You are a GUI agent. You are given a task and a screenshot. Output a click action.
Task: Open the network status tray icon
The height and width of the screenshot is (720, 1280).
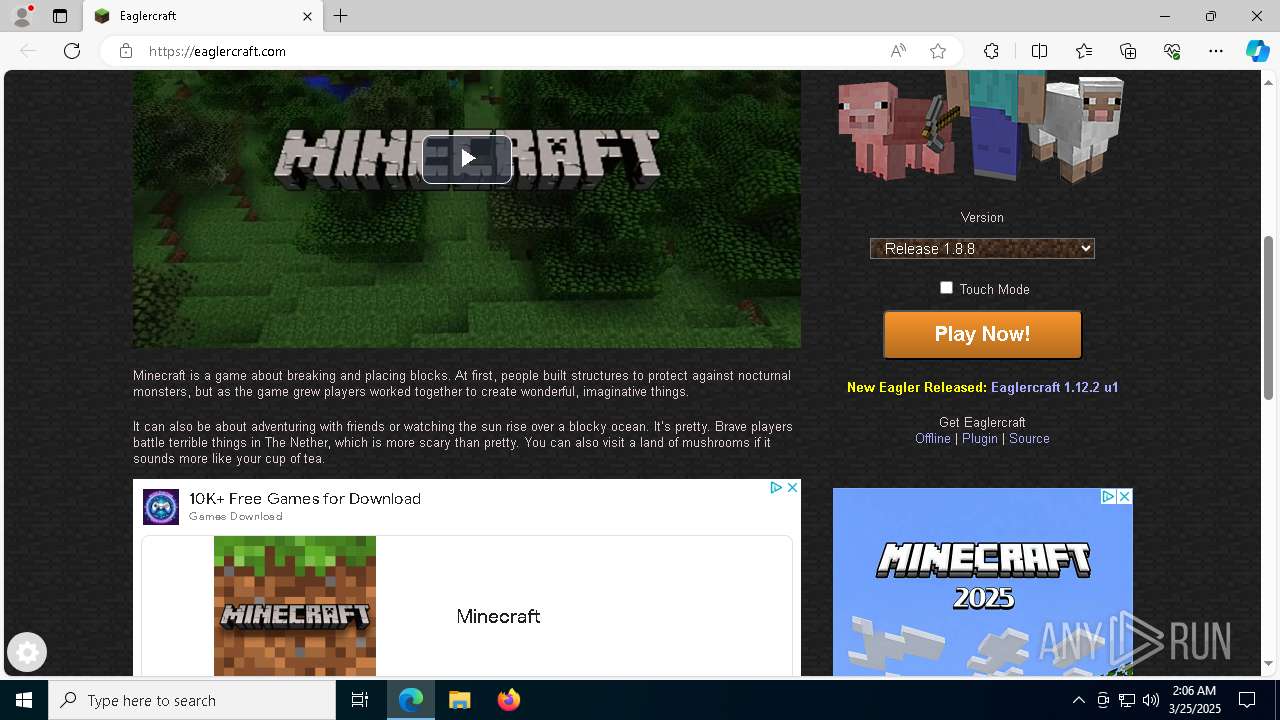(1127, 700)
